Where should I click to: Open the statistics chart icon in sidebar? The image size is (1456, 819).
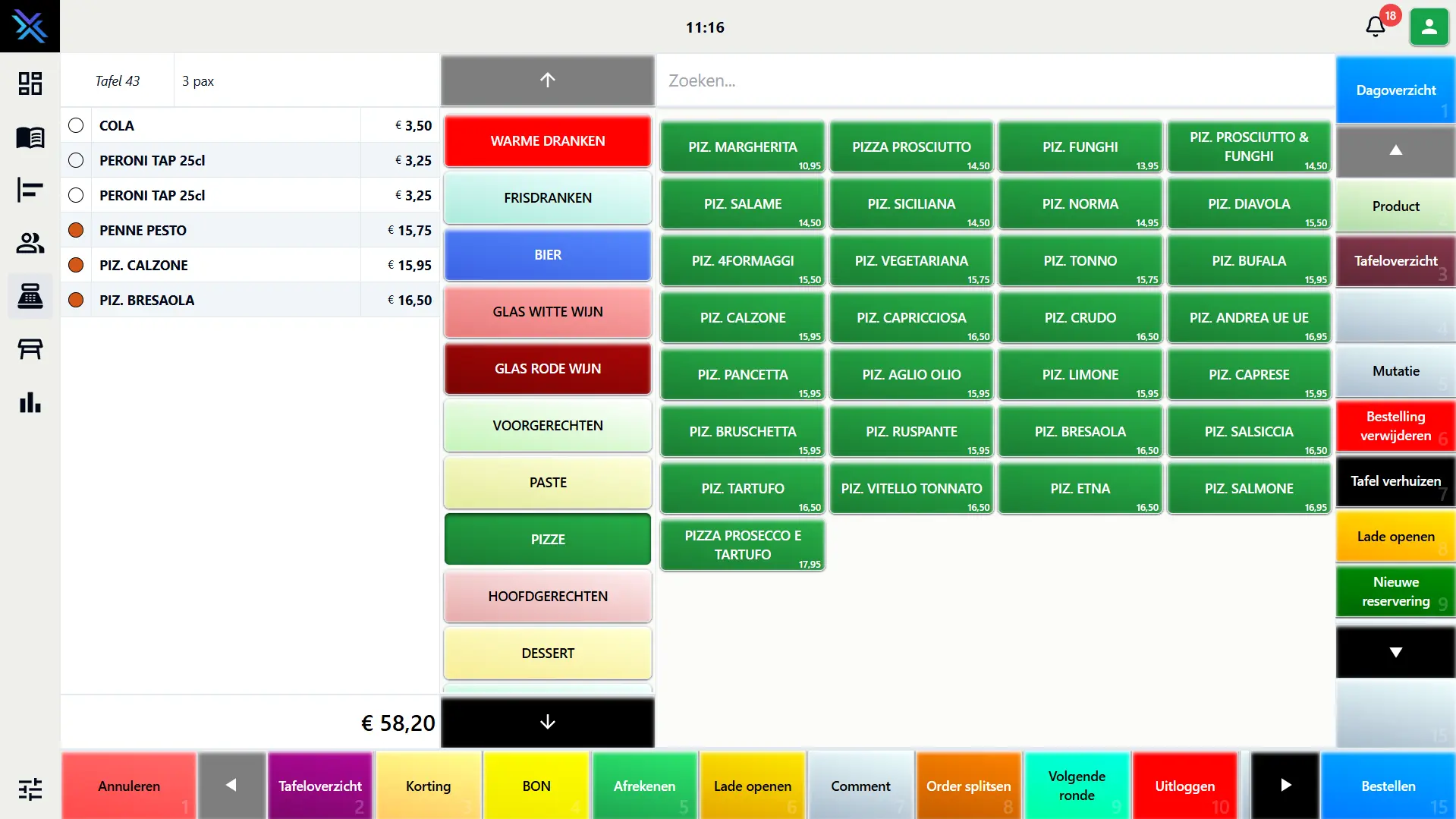[30, 402]
